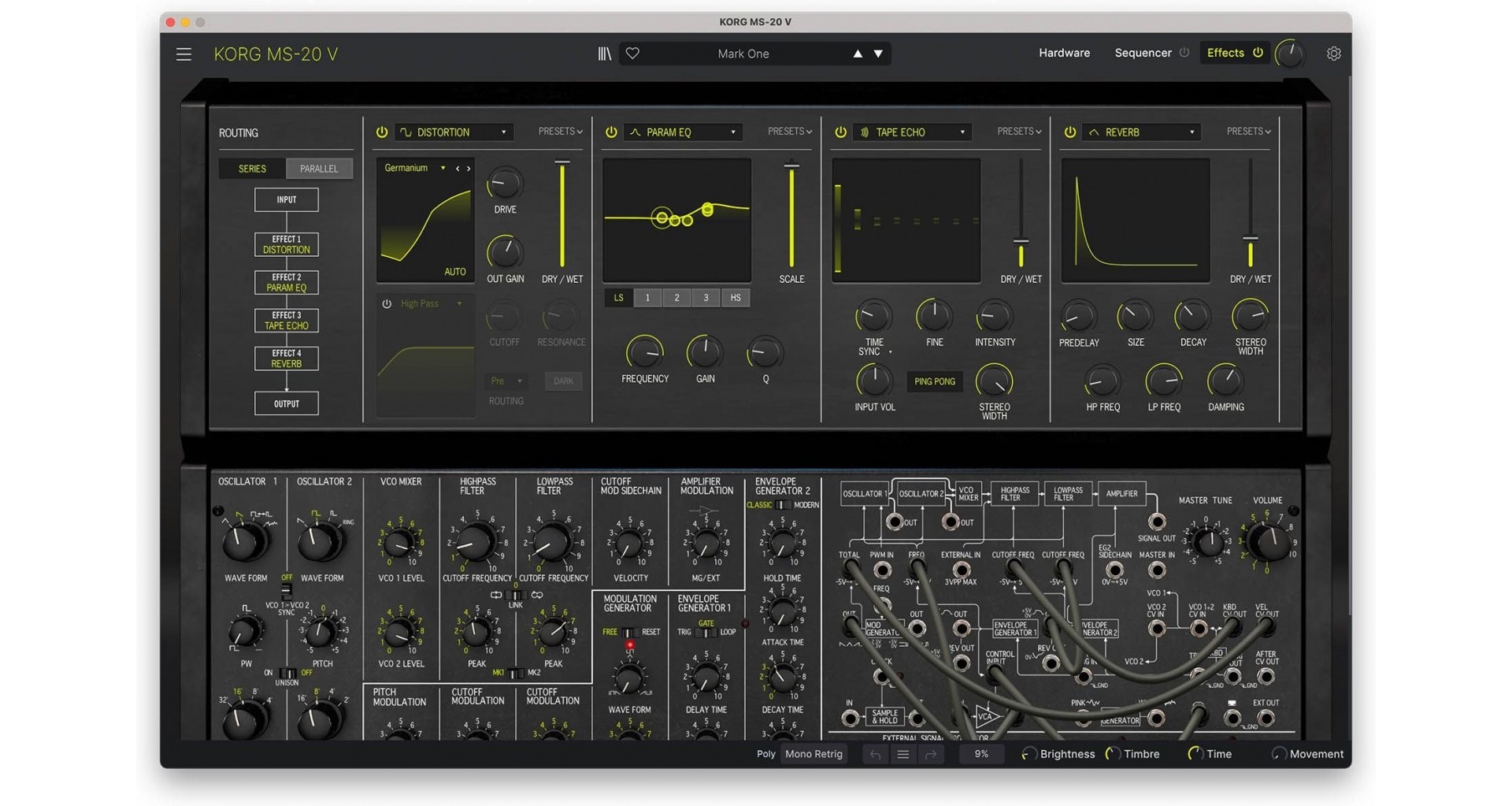This screenshot has height=806, width=1512.
Task: Open the hamburger main menu
Action: tap(183, 54)
